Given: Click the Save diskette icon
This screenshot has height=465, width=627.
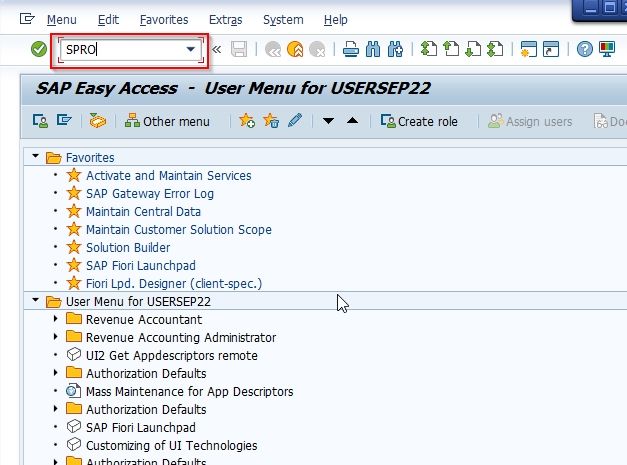Looking at the screenshot, I should (239, 50).
